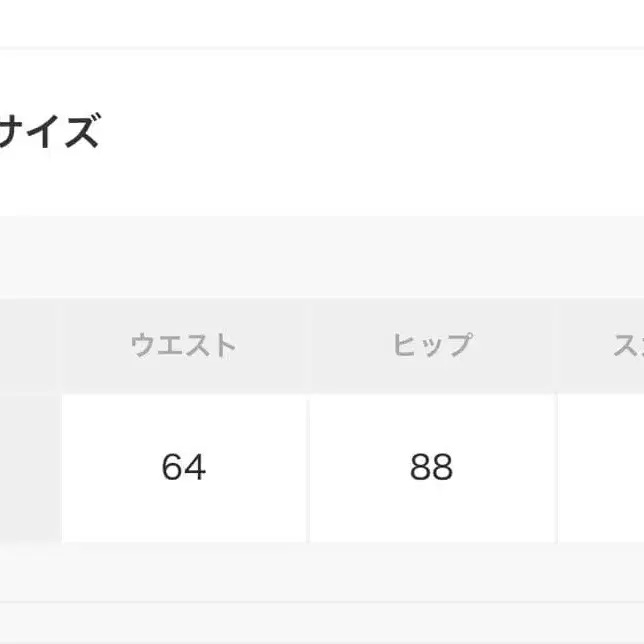This screenshot has height=644, width=644.
Task: Click the gray row-label cell left of 64
Action: [30, 467]
